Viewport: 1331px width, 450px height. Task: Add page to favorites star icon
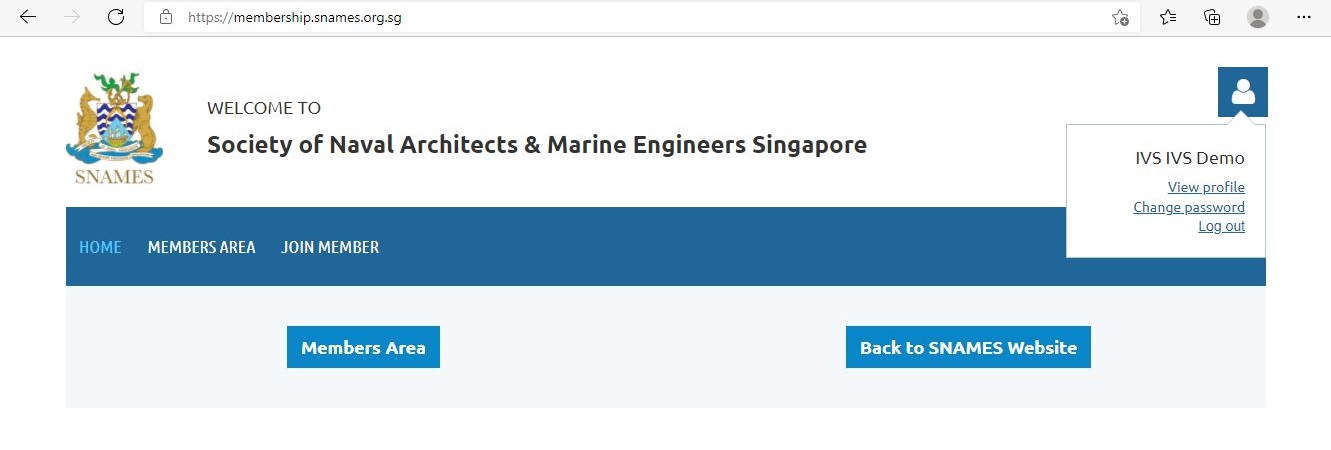1120,17
